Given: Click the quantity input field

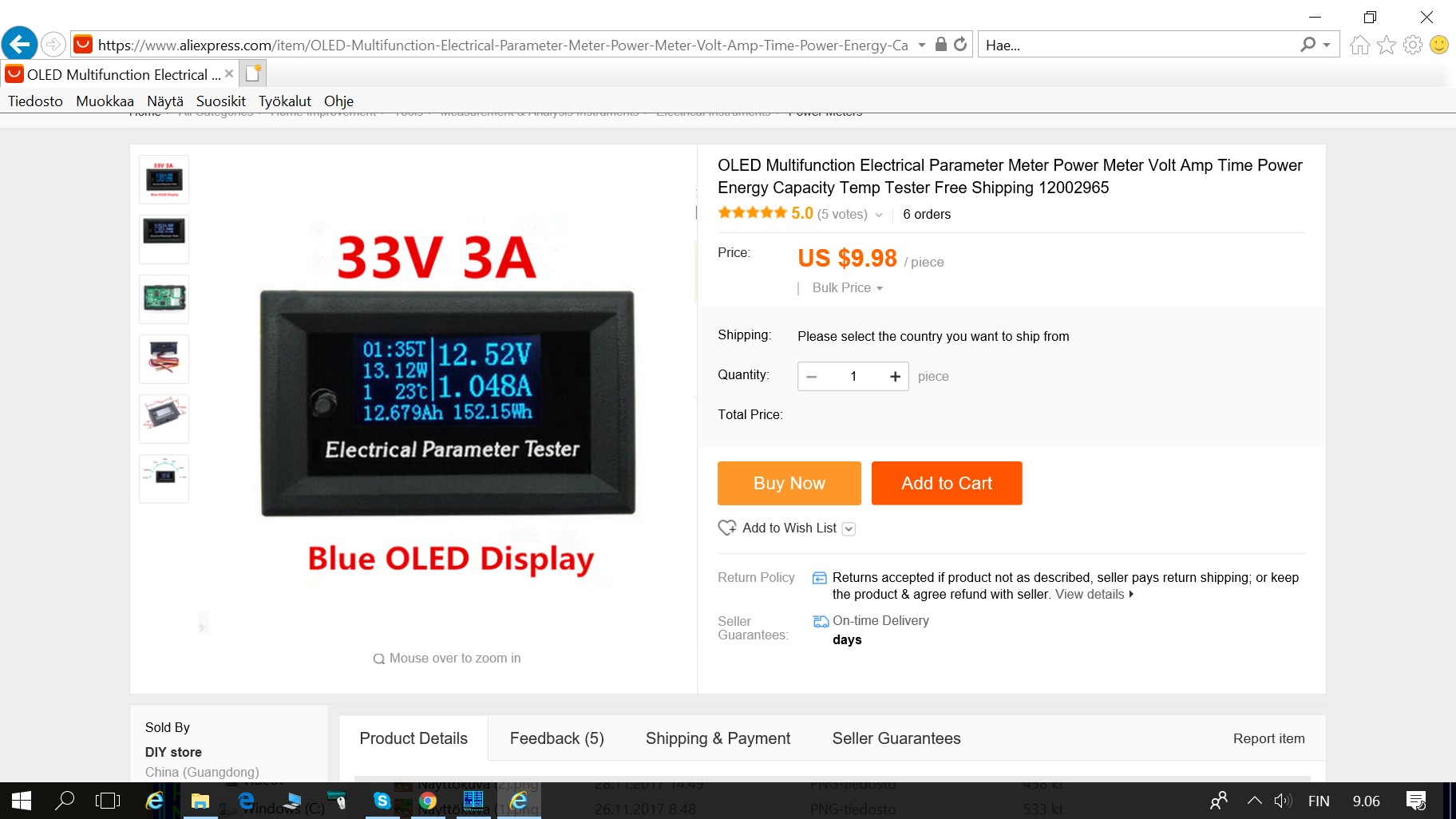Looking at the screenshot, I should (x=853, y=377).
